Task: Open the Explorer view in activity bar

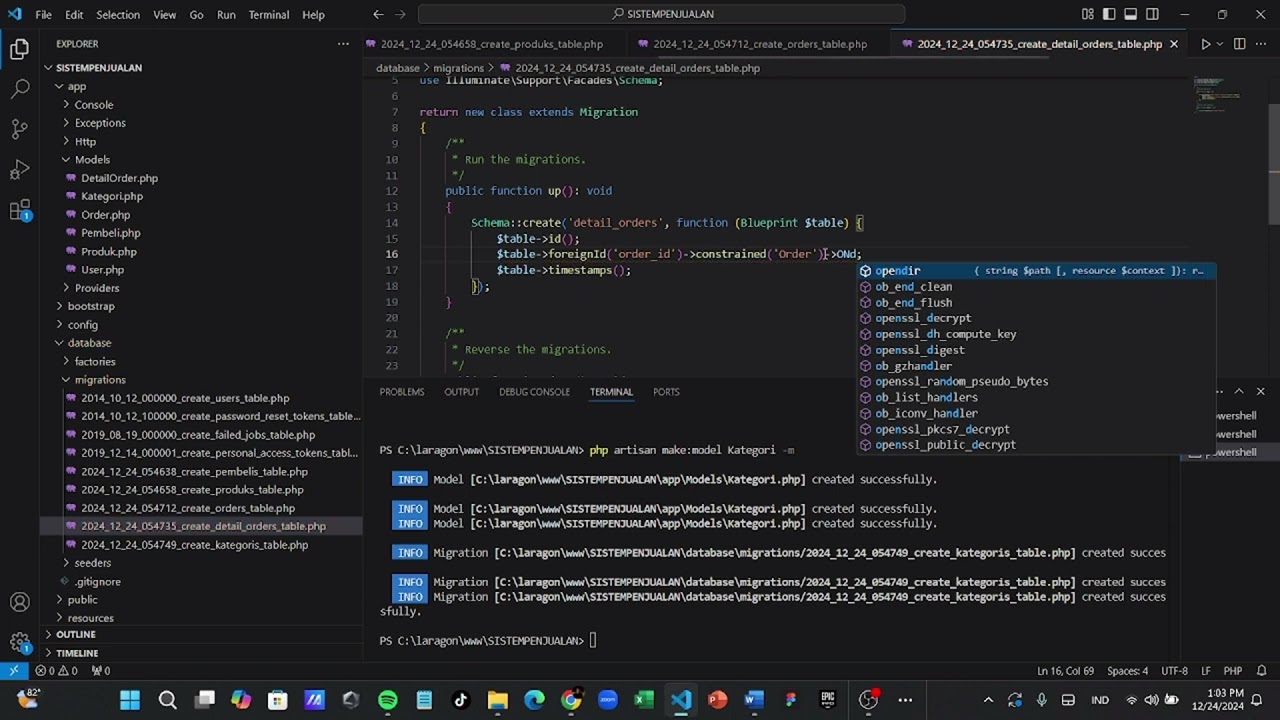Action: click(x=19, y=48)
